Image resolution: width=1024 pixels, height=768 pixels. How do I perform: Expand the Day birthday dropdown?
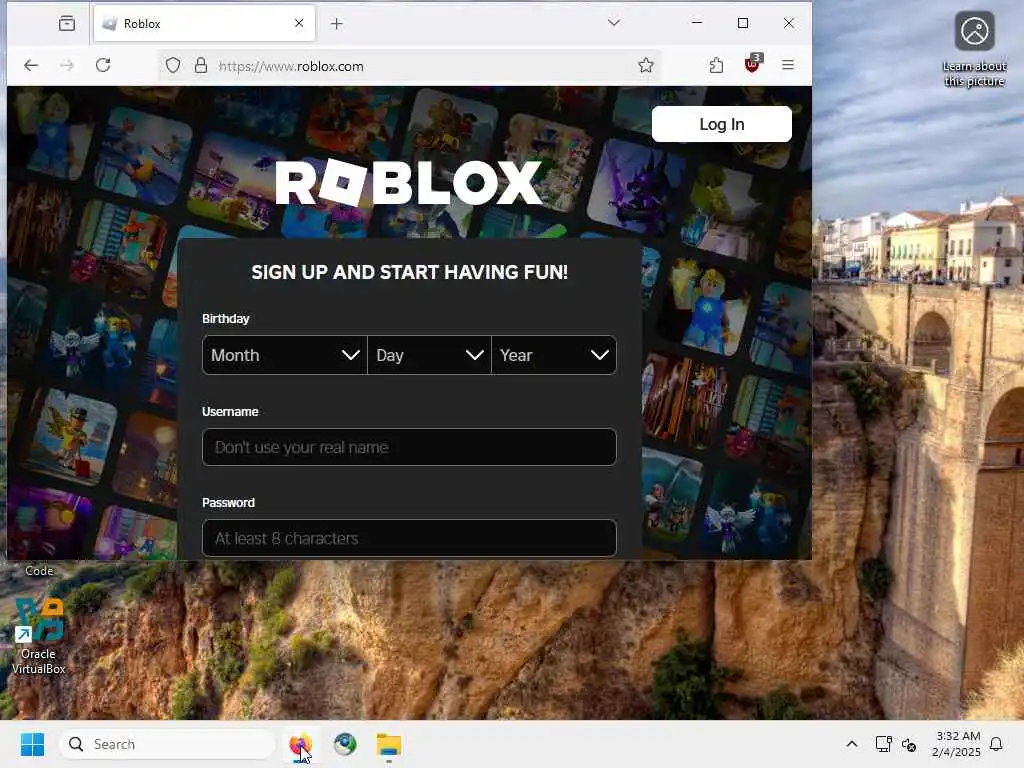[x=429, y=355]
